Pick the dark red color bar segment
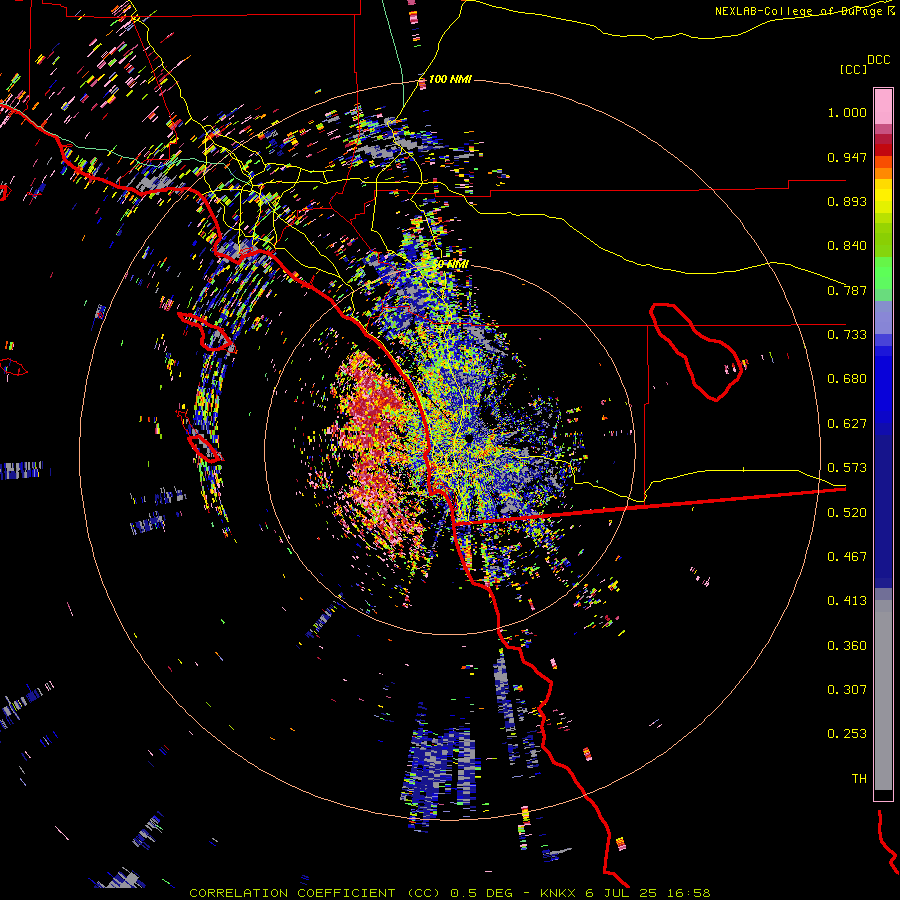 (x=883, y=150)
